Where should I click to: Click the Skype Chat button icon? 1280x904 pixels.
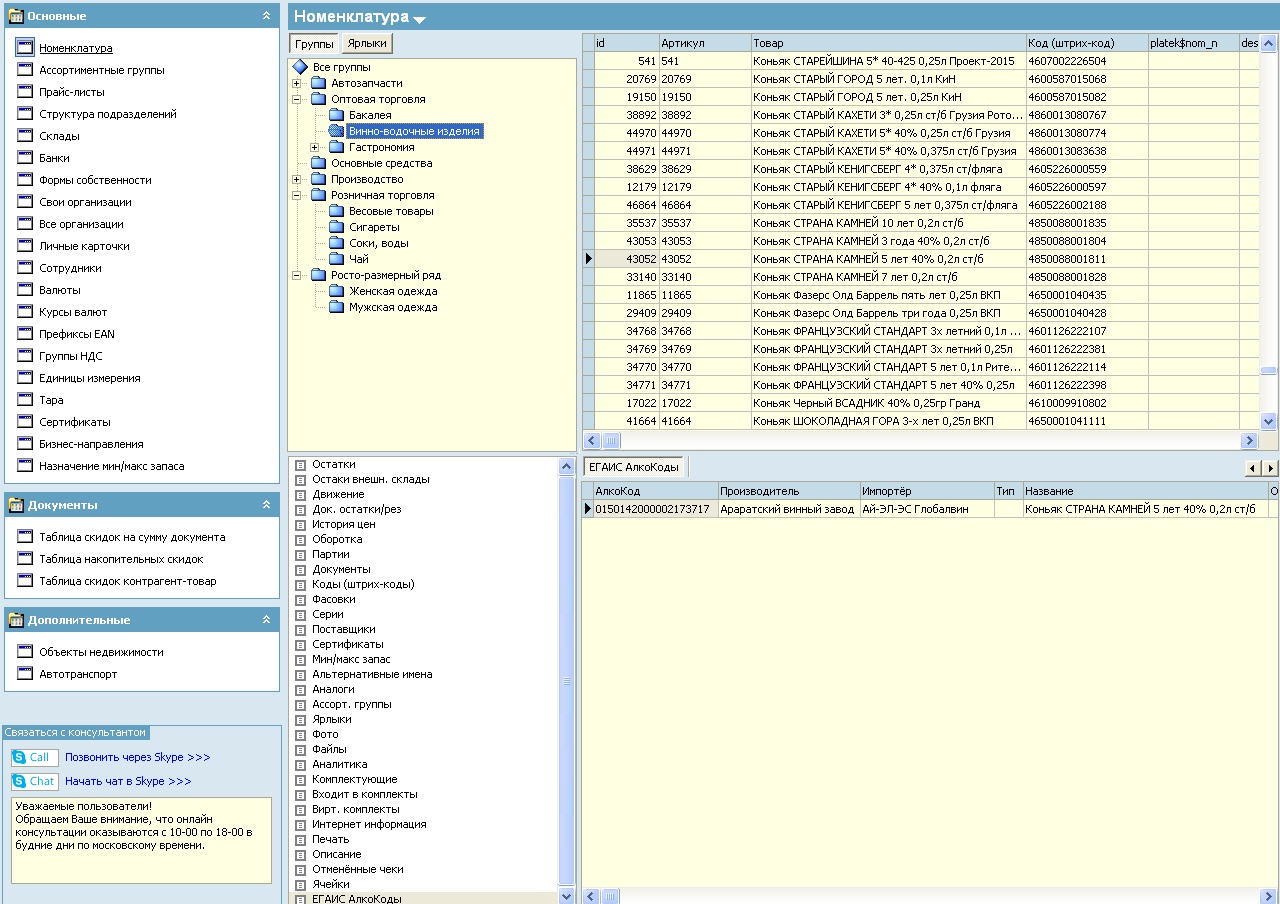click(35, 782)
